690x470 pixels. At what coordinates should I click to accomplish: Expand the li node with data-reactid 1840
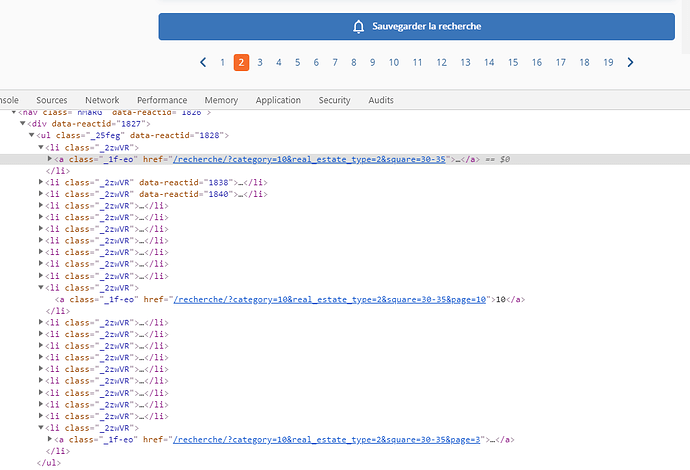click(x=41, y=194)
